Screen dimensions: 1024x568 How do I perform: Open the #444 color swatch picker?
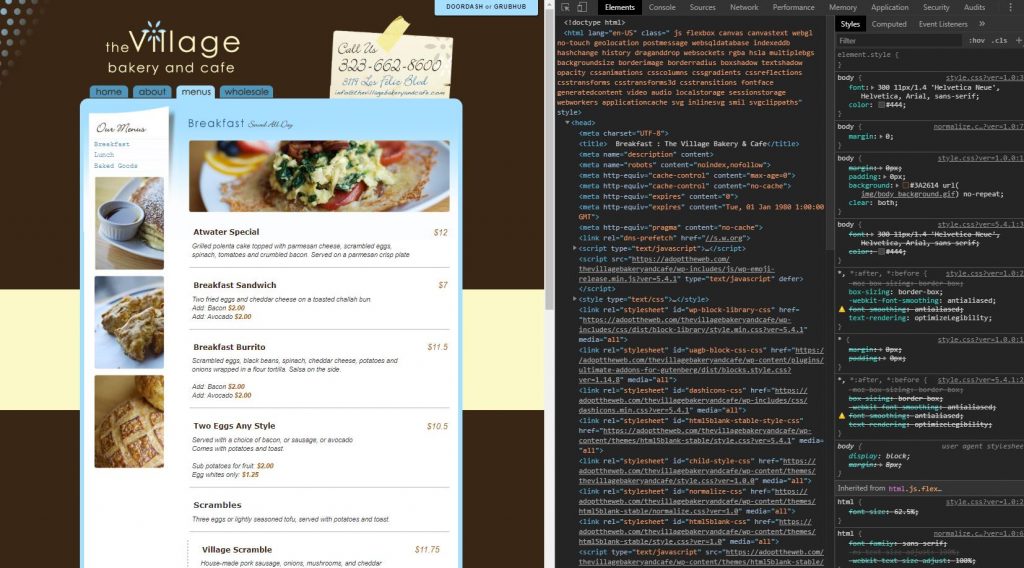coord(881,104)
